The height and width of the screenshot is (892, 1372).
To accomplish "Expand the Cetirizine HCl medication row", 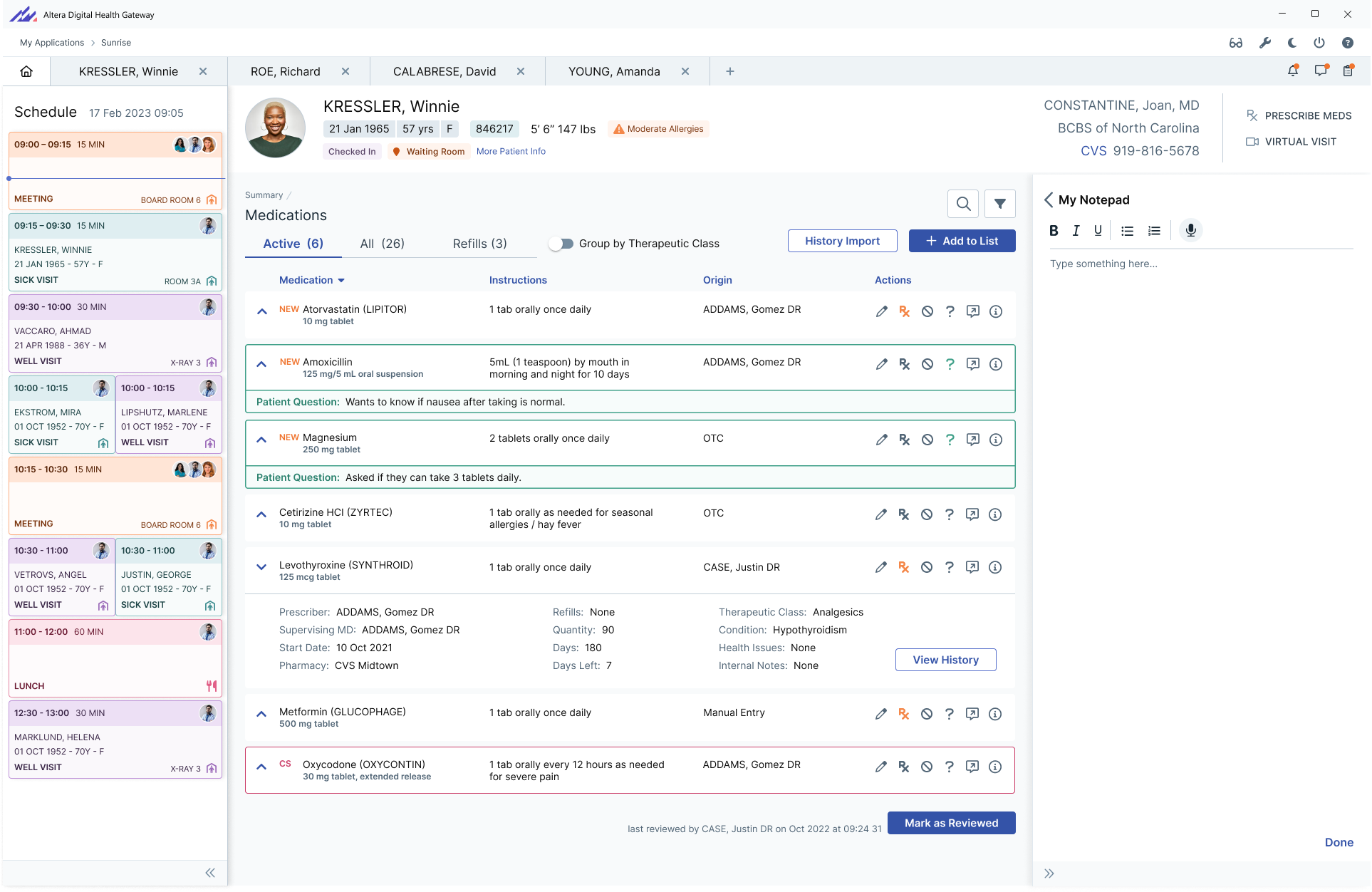I will [x=261, y=514].
